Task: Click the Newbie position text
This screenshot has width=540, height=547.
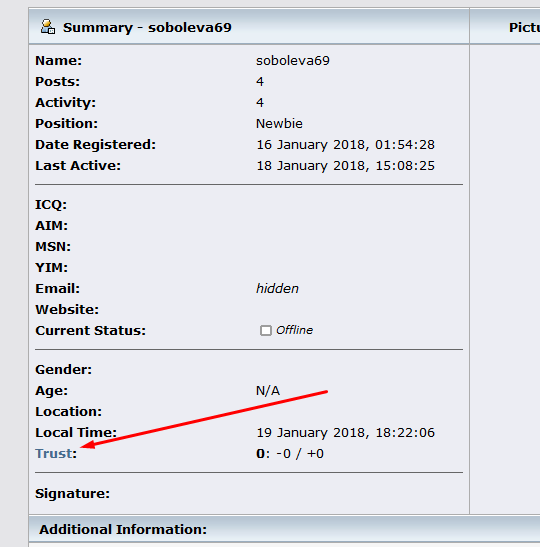Action: [279, 123]
